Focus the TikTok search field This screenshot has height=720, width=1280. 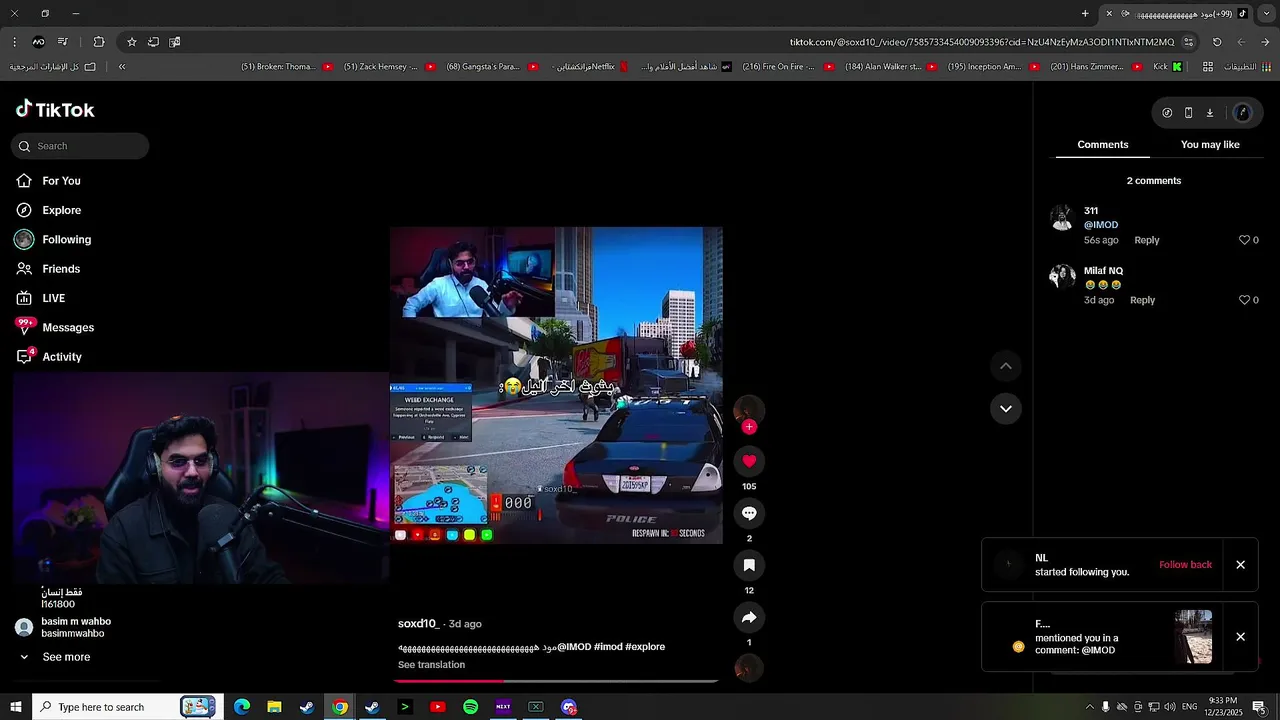tap(80, 146)
